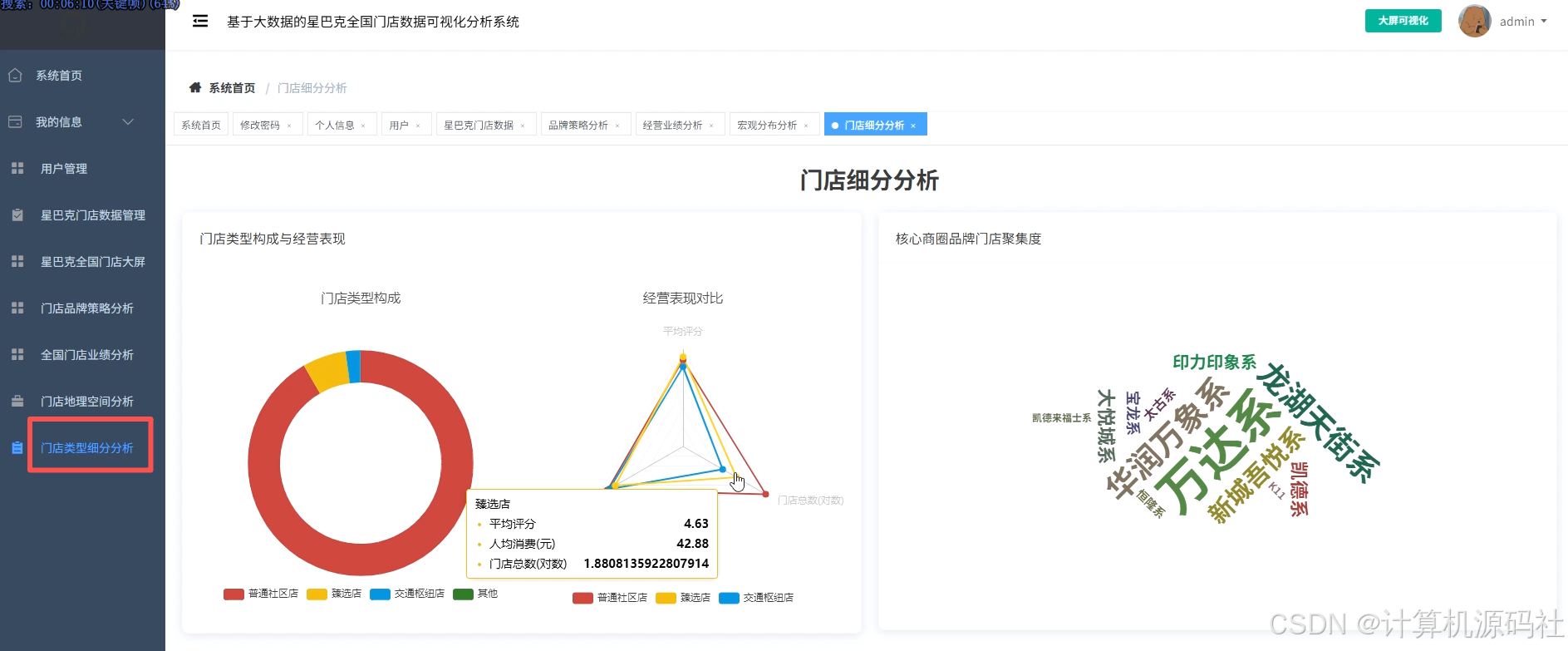1568x651 pixels.
Task: Click the 平均评分 radar axis label
Action: click(x=683, y=332)
